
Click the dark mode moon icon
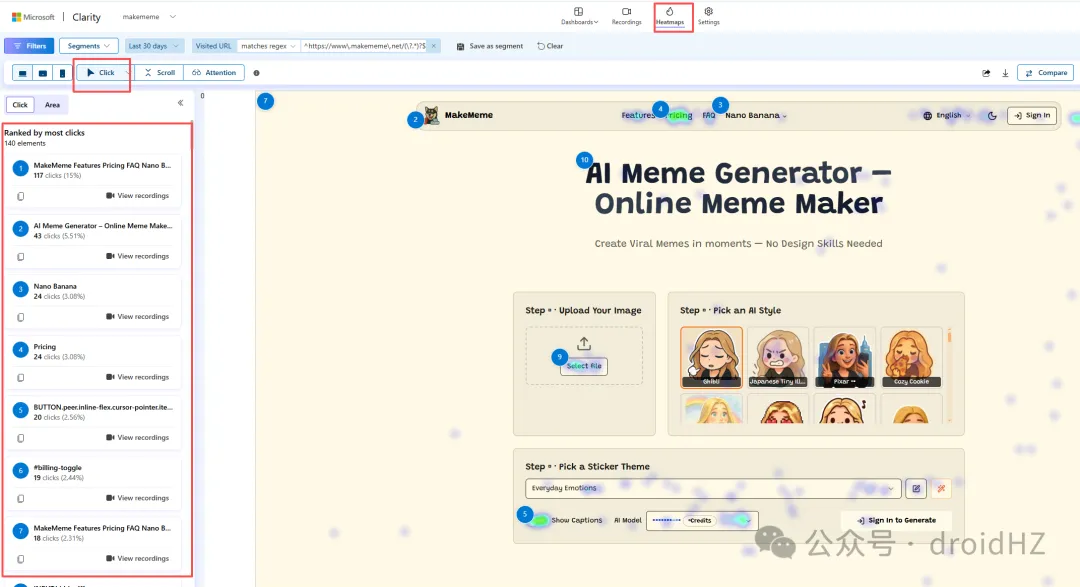(x=992, y=116)
